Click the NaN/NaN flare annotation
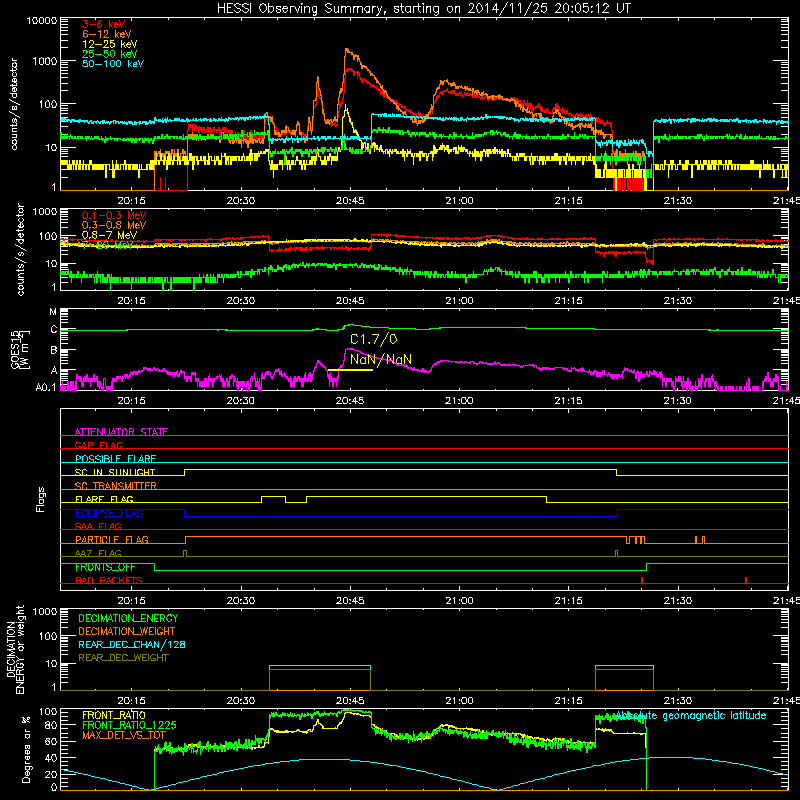 coord(381,359)
